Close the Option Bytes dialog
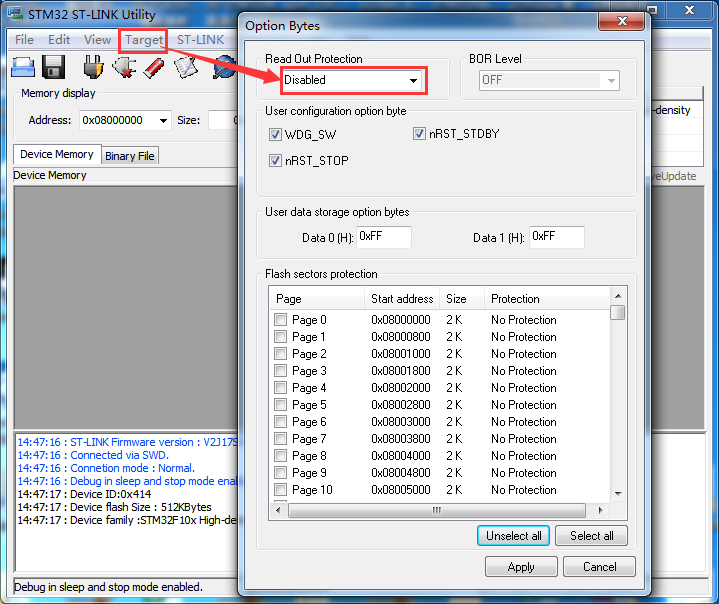Viewport: 719px width, 604px height. tap(622, 21)
